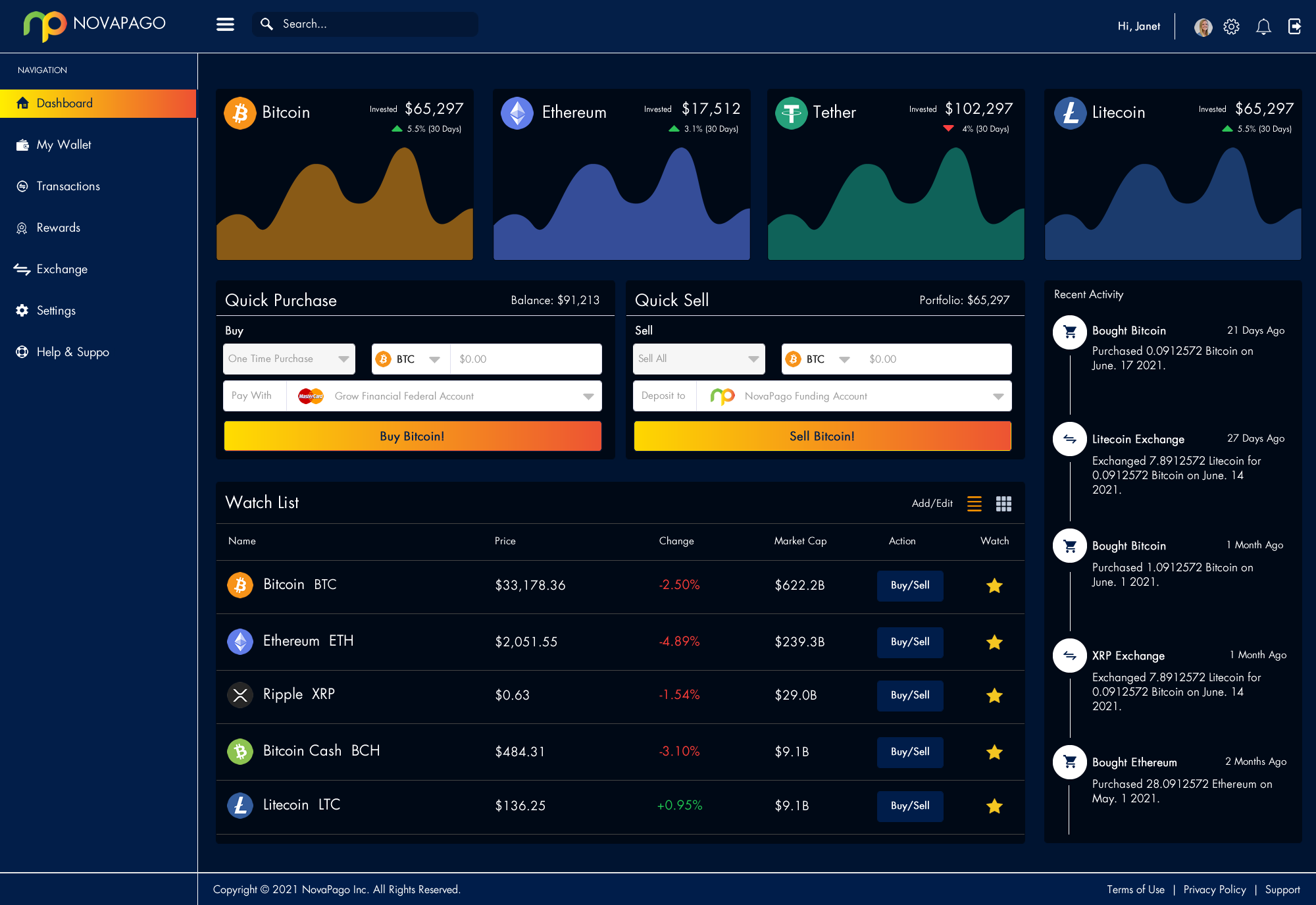Open the Sell All dropdown
1316x905 pixels.
pyautogui.click(x=699, y=359)
